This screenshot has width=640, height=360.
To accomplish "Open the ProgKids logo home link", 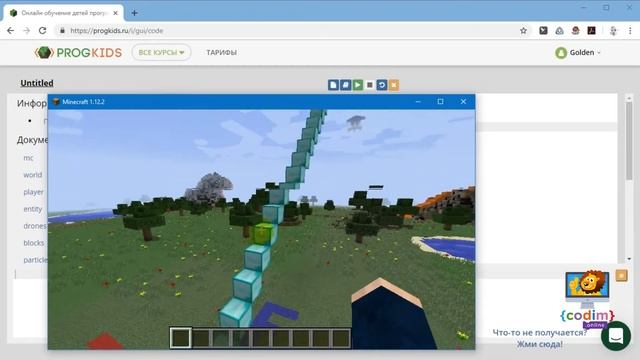I will coord(78,53).
